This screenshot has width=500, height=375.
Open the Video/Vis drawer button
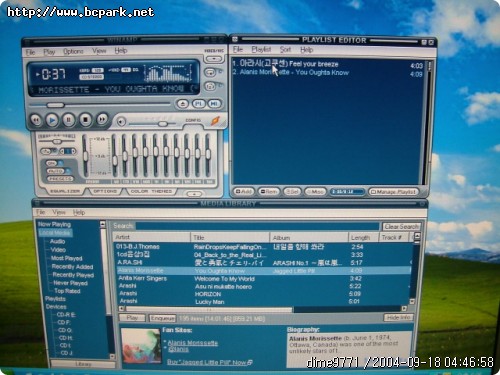coord(214,59)
